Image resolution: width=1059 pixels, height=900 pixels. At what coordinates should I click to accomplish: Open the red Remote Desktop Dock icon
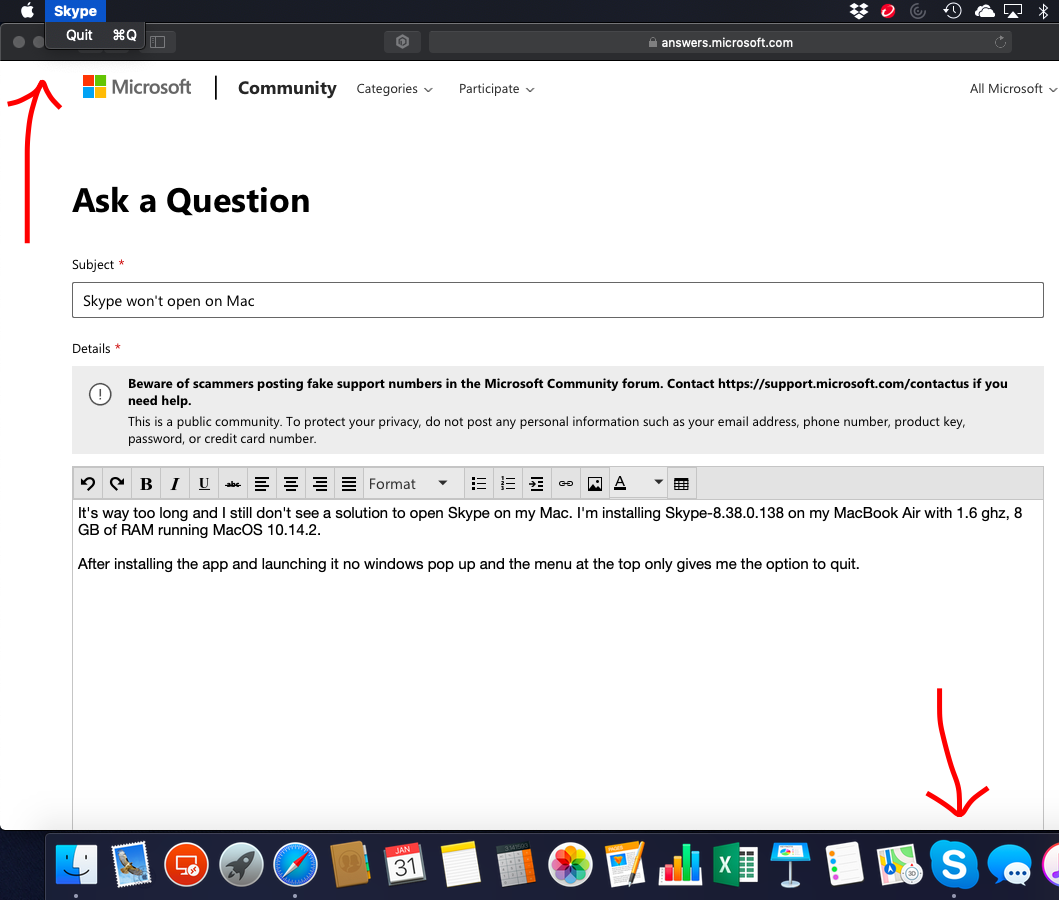tap(186, 864)
